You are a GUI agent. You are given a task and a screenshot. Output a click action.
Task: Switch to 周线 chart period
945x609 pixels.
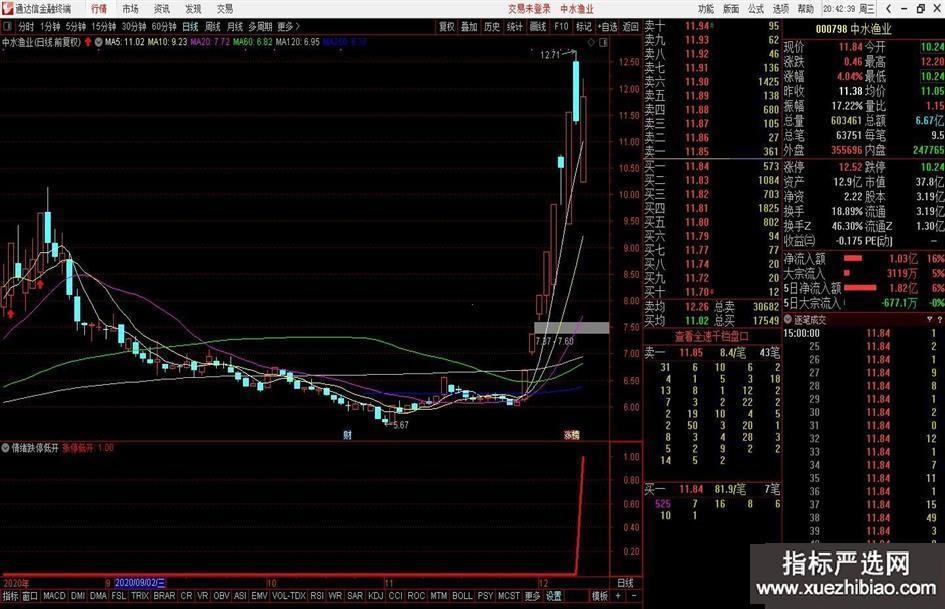pyautogui.click(x=213, y=27)
